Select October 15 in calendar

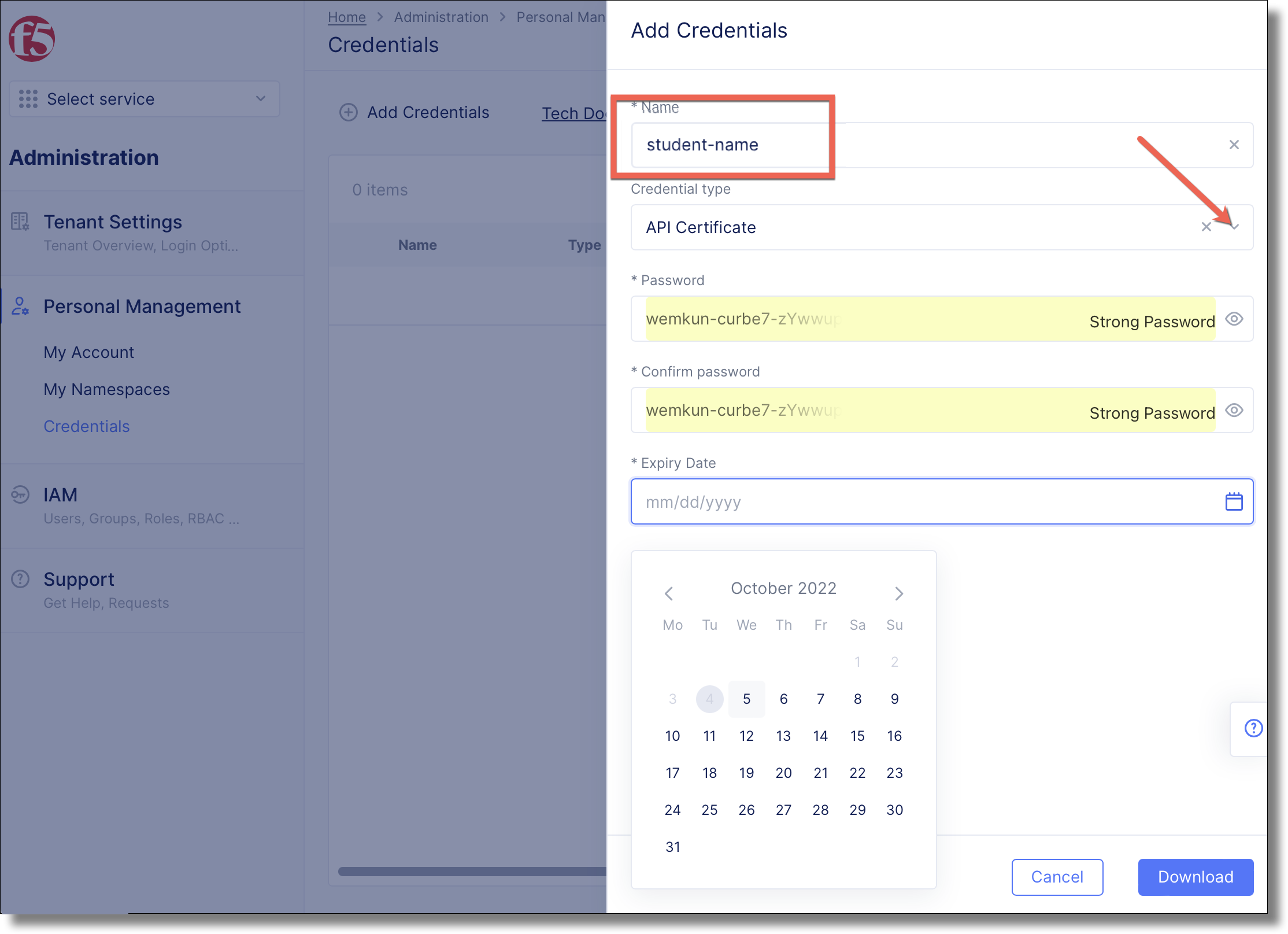(x=858, y=736)
